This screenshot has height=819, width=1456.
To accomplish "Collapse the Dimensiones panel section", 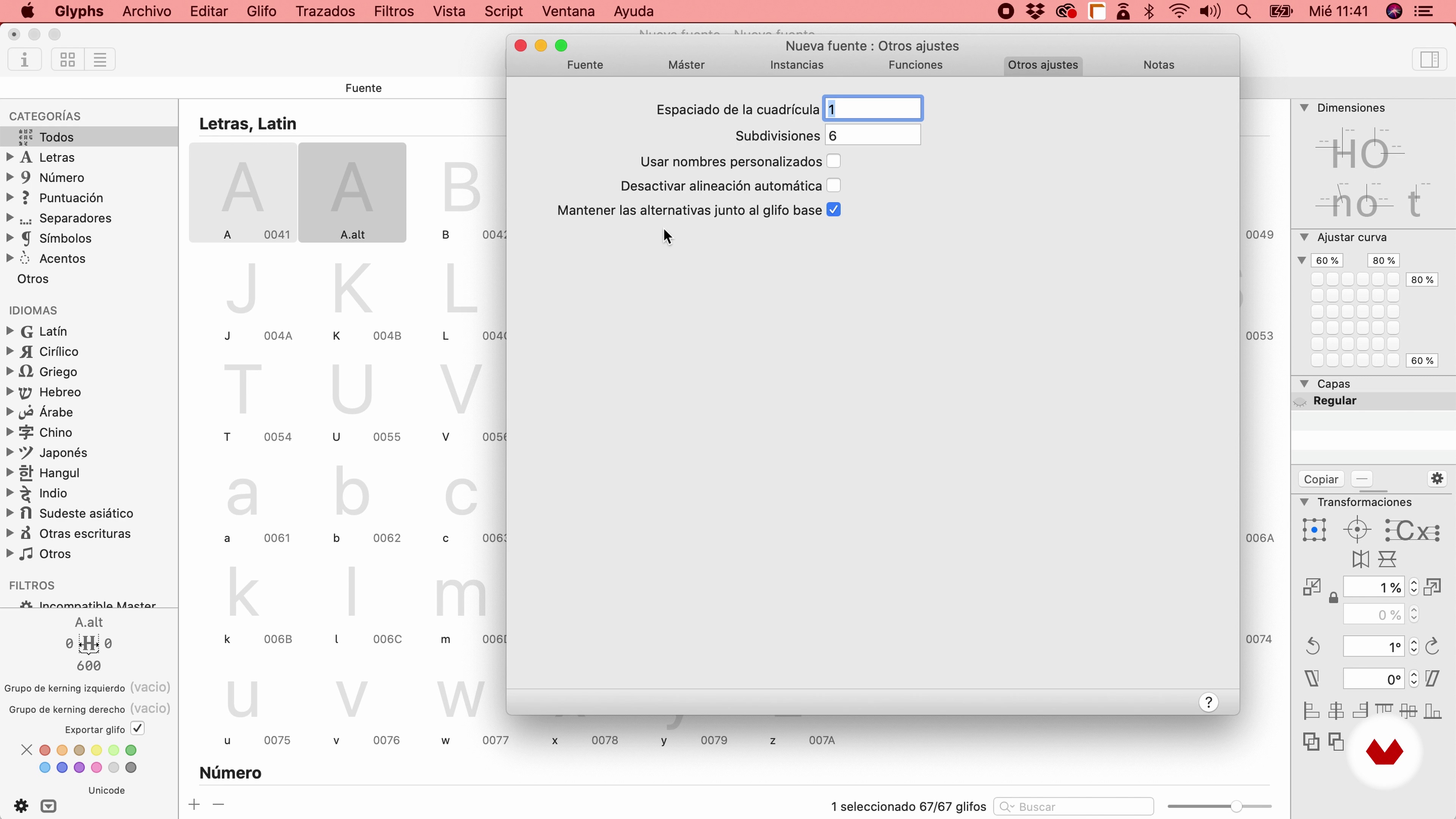I will (x=1304, y=108).
